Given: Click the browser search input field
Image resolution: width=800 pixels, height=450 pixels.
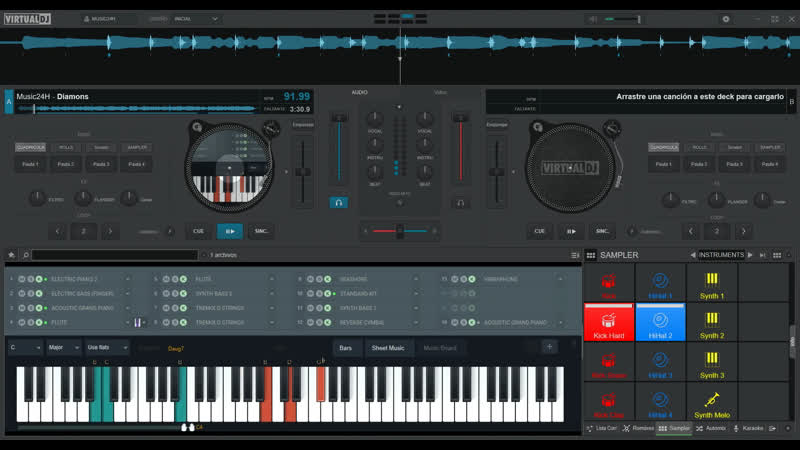Looking at the screenshot, I should [x=115, y=255].
